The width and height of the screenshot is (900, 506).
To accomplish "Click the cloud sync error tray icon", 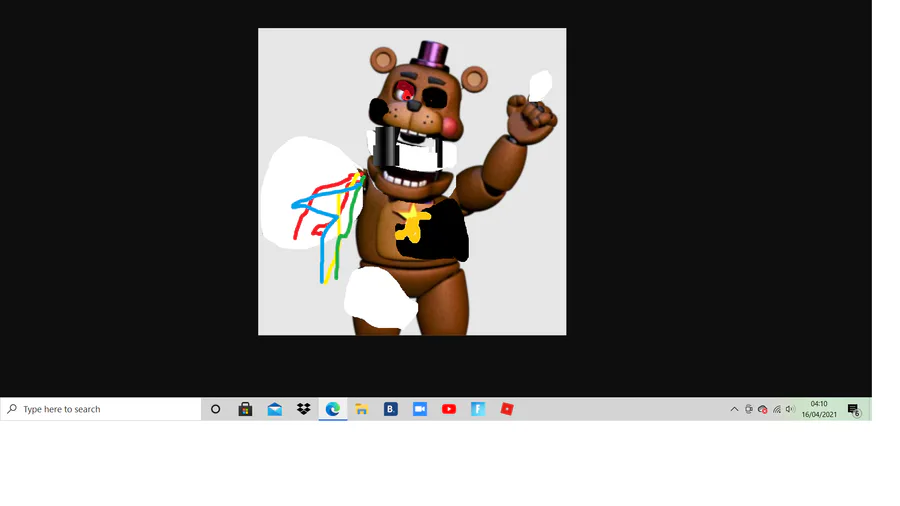I will coord(762,409).
